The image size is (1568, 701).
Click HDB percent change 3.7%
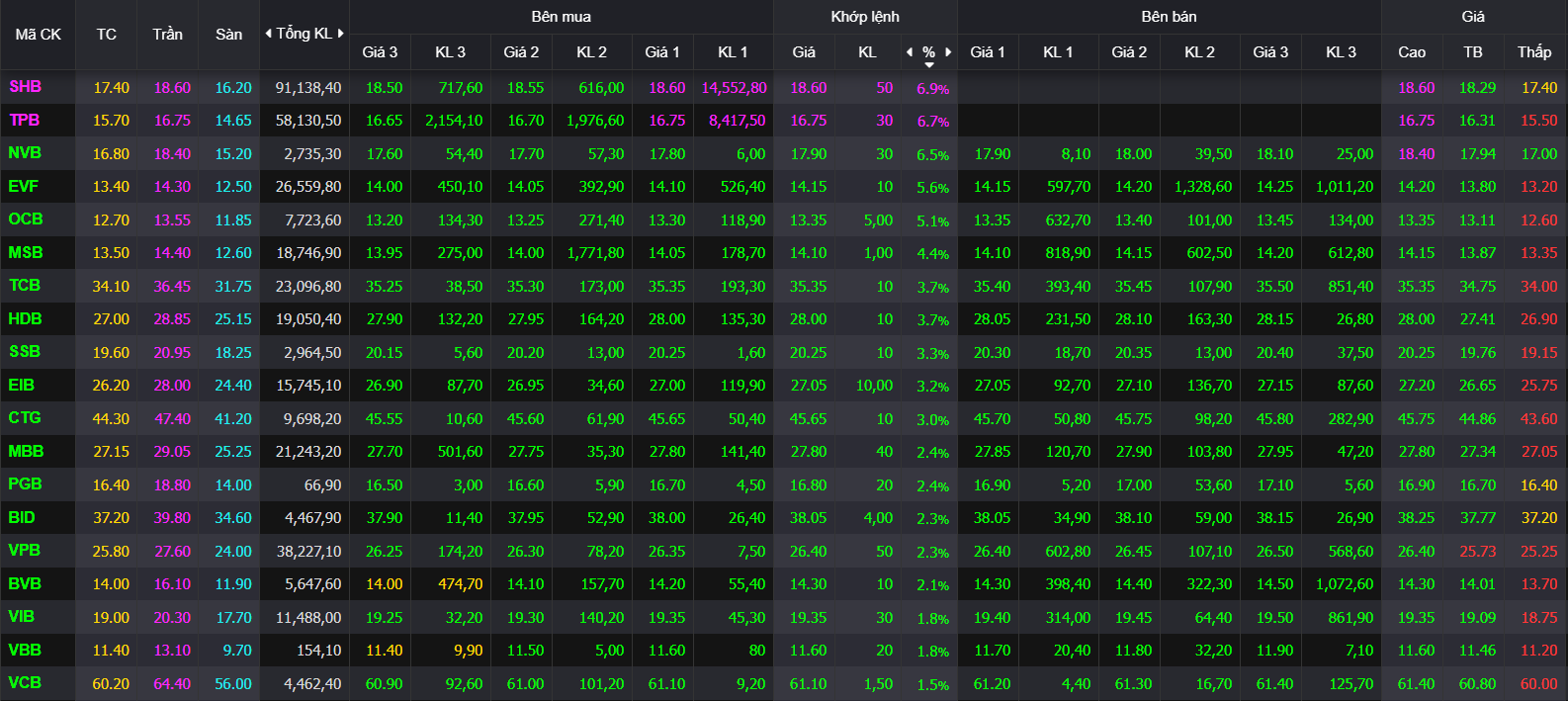tap(932, 320)
